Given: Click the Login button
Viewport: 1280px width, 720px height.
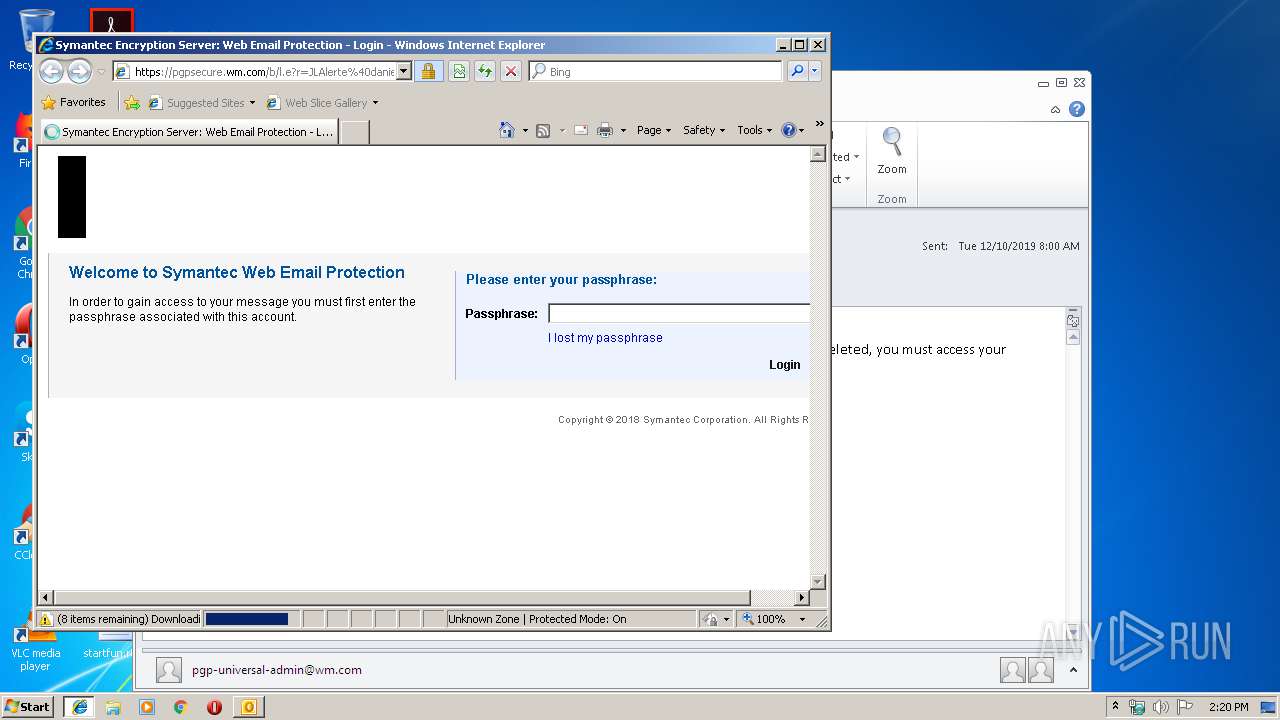Looking at the screenshot, I should coord(784,365).
